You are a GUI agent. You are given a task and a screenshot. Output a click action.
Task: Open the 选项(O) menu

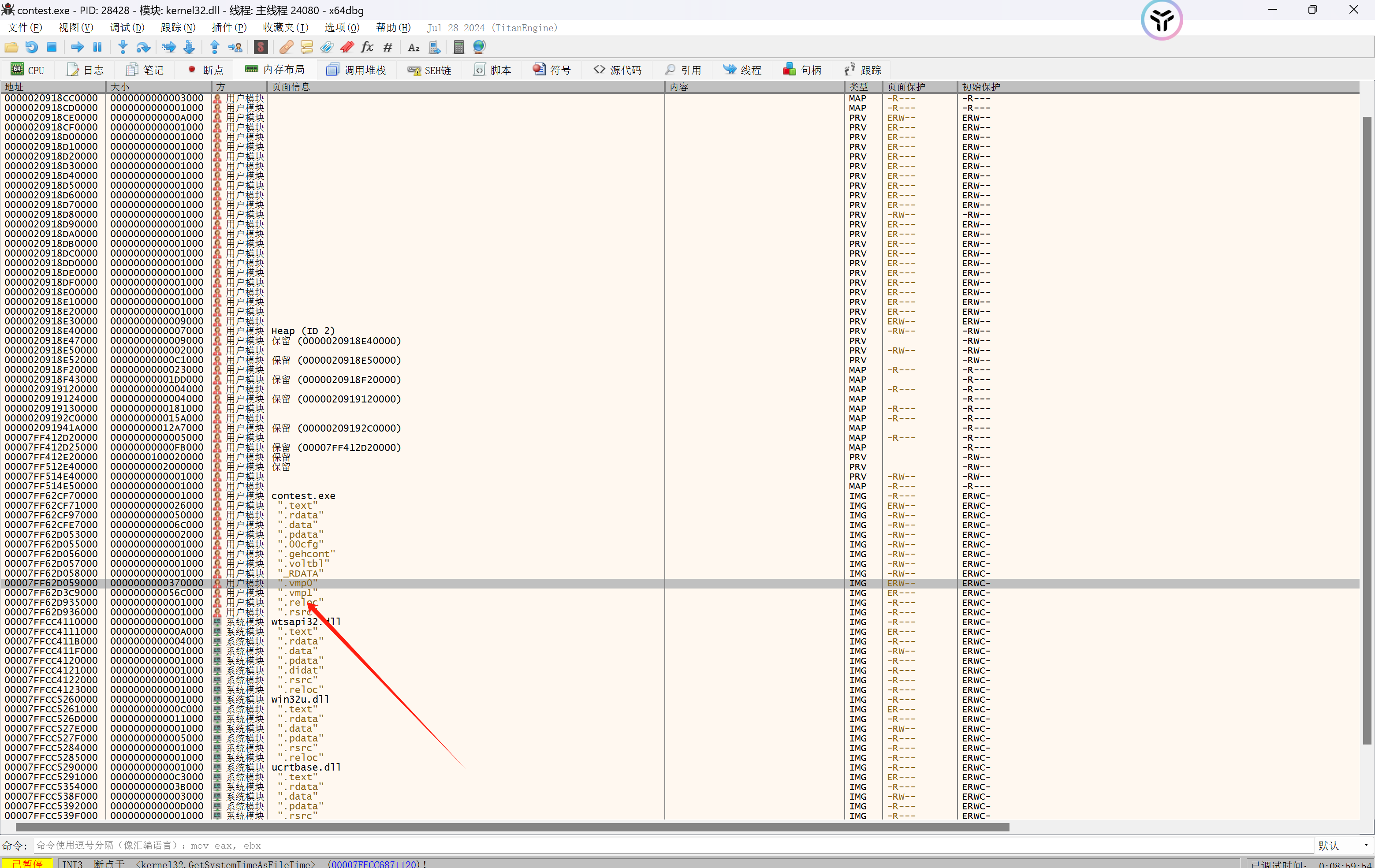(342, 27)
